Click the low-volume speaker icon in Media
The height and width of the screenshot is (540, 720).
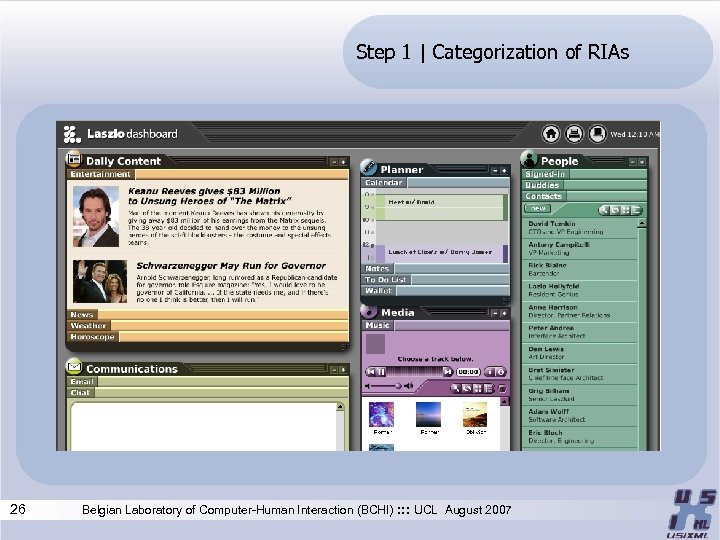(367, 386)
